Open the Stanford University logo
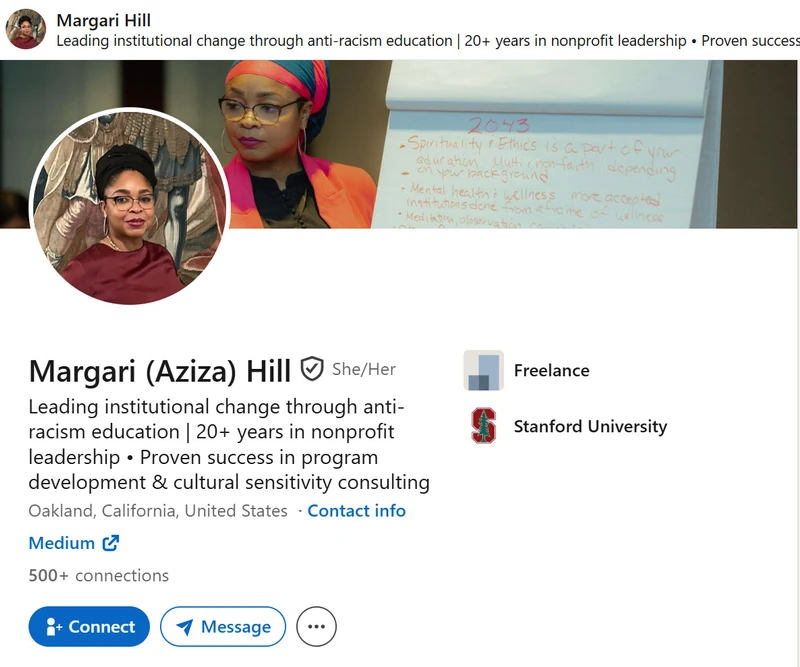The width and height of the screenshot is (800, 667). click(484, 426)
